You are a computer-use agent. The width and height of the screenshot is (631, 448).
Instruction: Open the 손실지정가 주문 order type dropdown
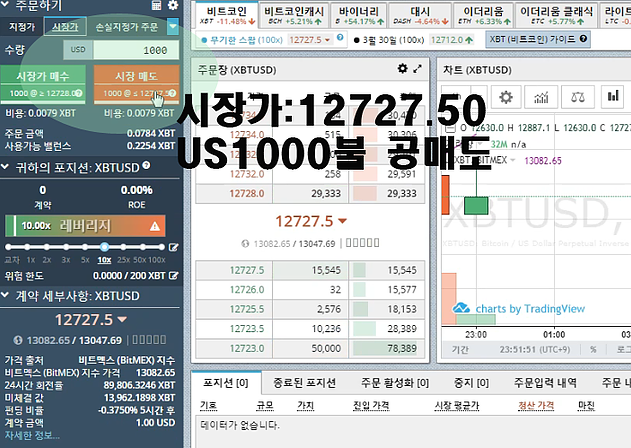coord(173,27)
